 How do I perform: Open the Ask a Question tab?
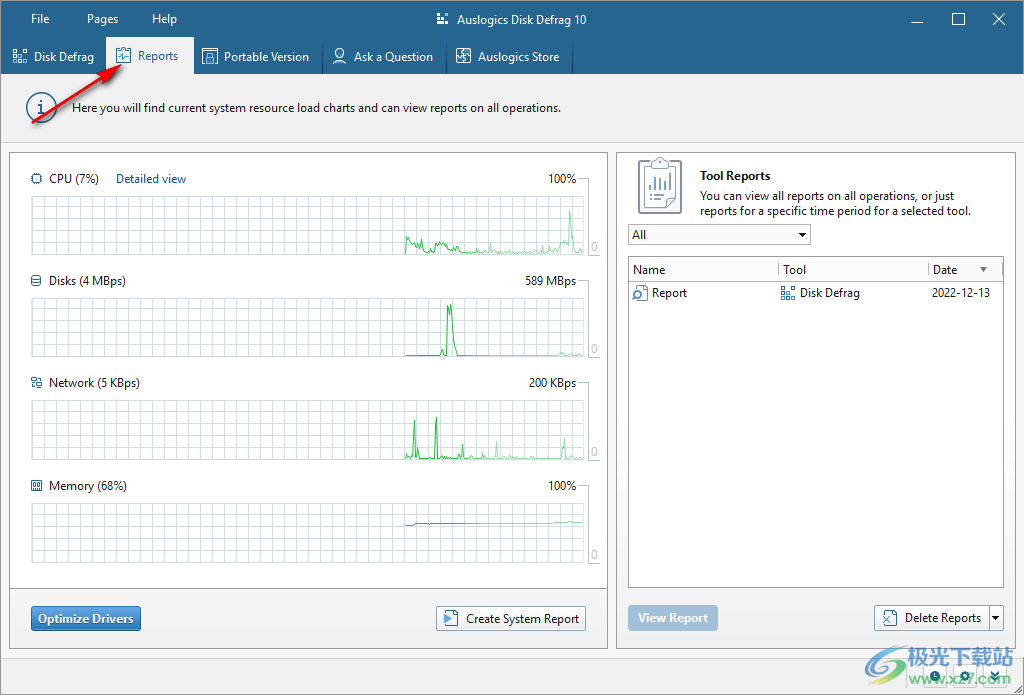pyautogui.click(x=383, y=57)
